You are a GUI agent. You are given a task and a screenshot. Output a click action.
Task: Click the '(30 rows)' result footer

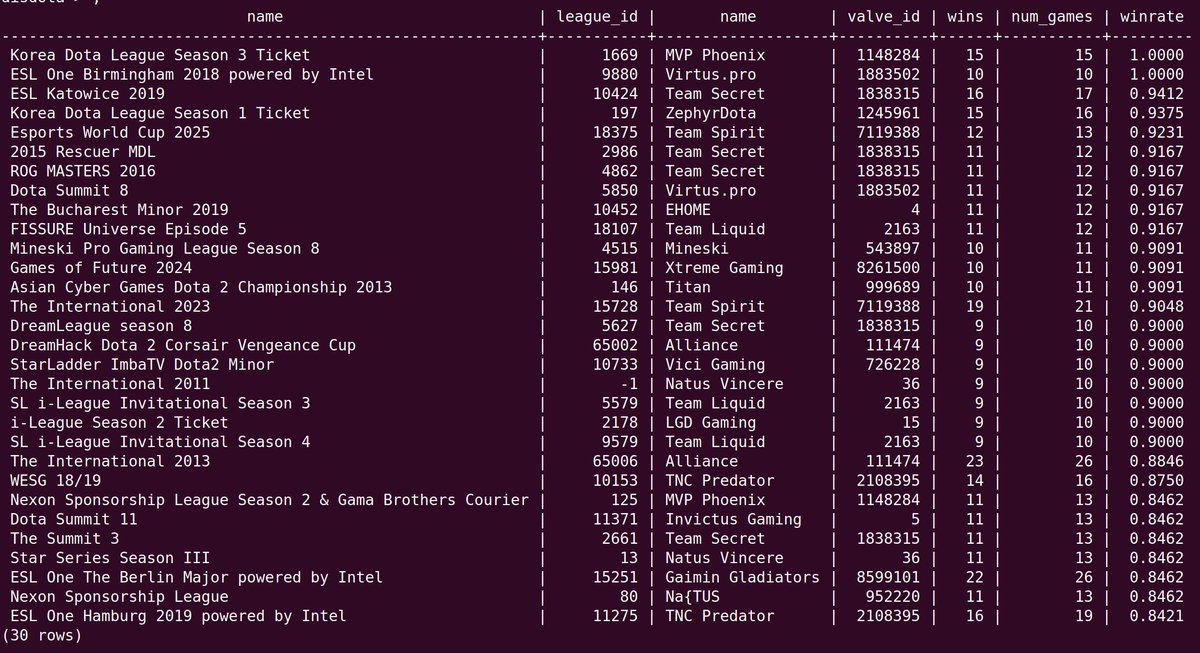[41, 635]
